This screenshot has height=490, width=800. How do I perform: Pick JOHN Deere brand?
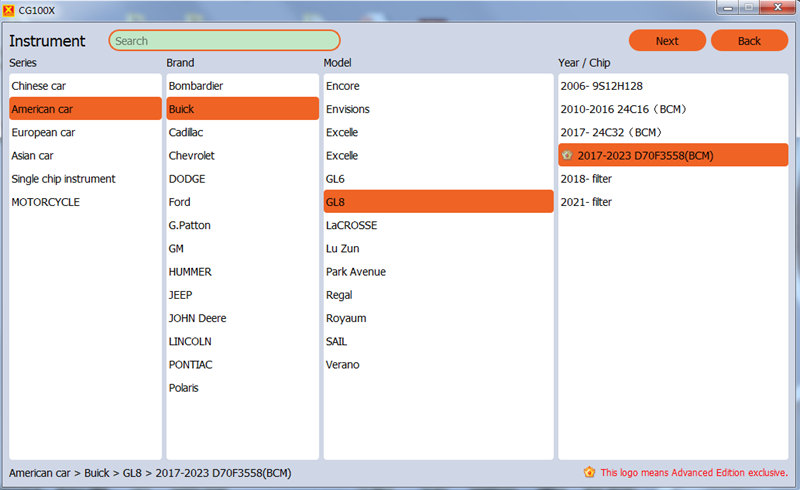tap(198, 318)
